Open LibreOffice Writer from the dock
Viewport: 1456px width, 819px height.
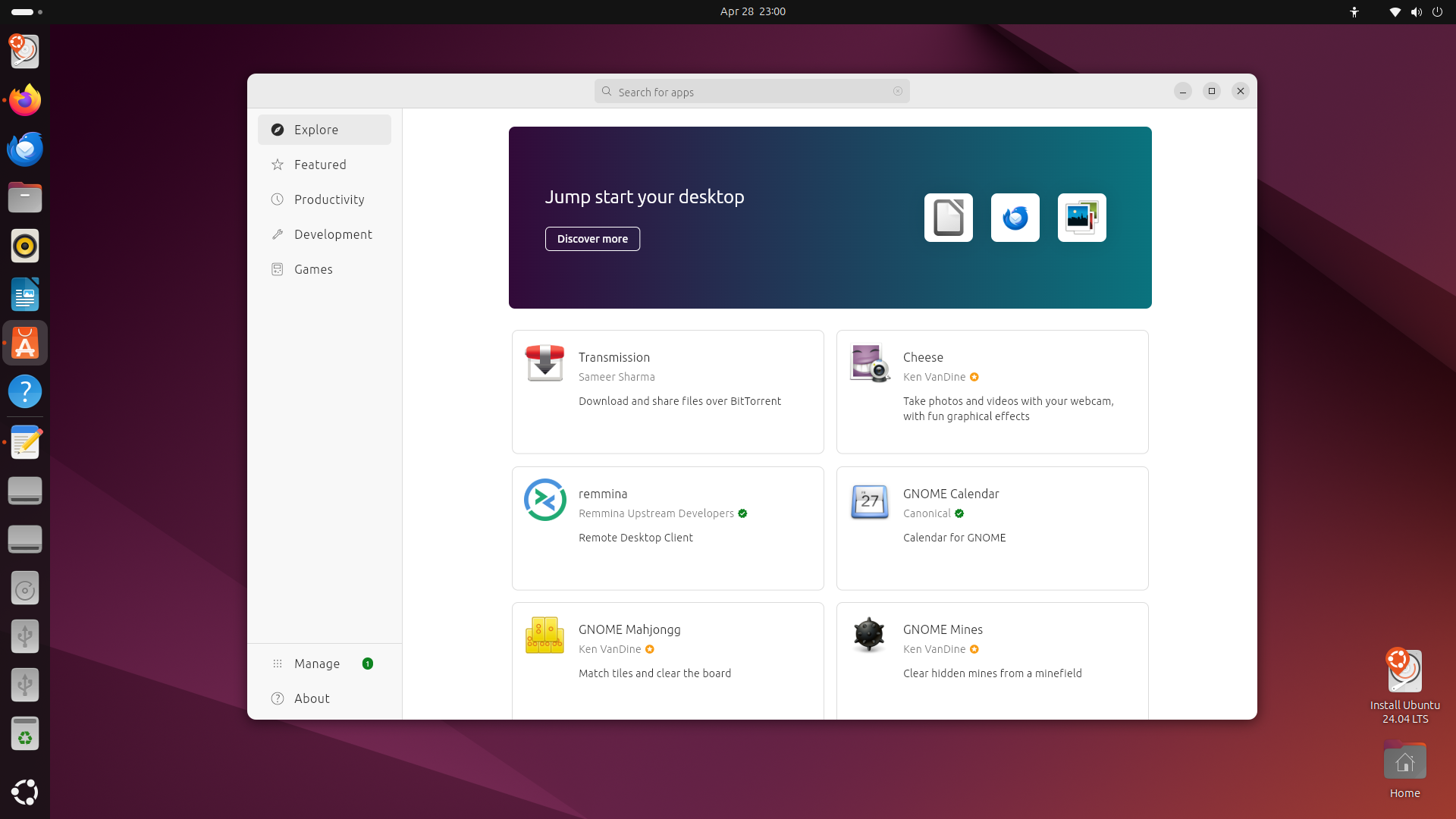coord(25,294)
